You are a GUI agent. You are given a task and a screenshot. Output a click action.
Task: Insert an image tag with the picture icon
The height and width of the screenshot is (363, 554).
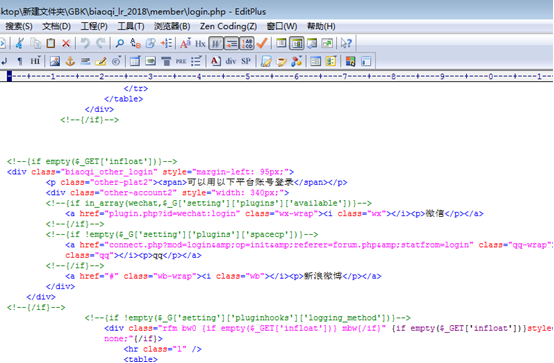click(x=55, y=61)
